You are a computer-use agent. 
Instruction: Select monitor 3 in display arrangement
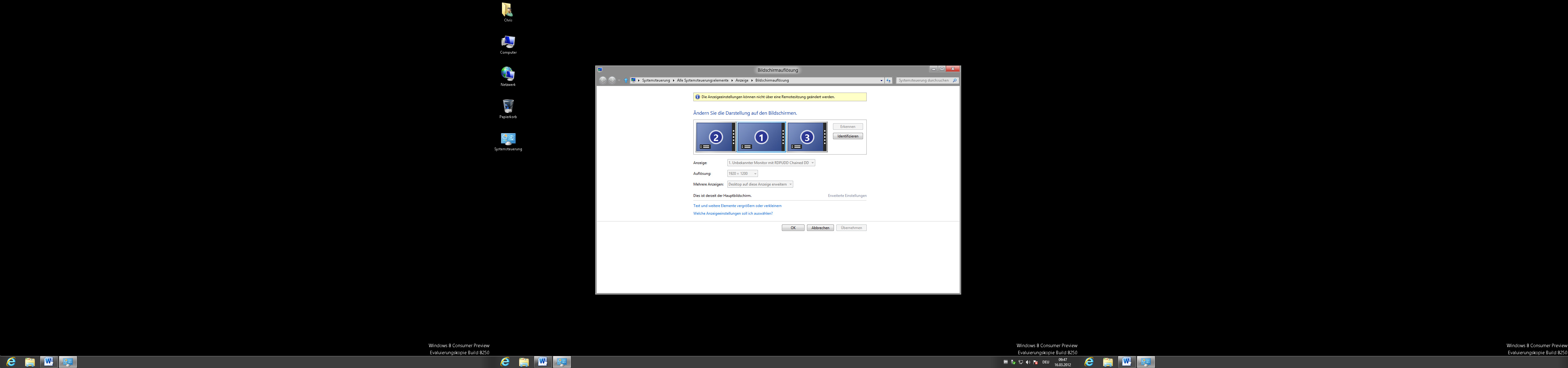point(807,137)
